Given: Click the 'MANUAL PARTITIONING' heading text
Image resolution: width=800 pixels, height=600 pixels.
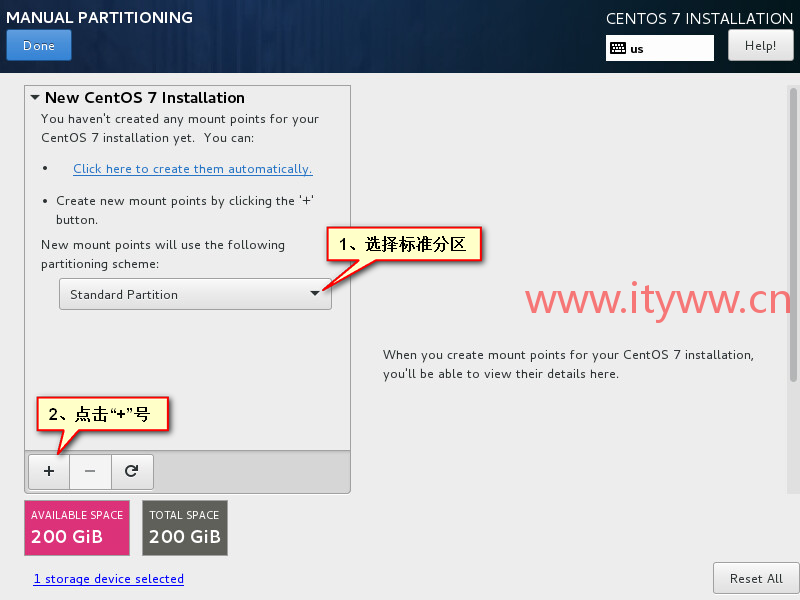Looking at the screenshot, I should pyautogui.click(x=99, y=17).
